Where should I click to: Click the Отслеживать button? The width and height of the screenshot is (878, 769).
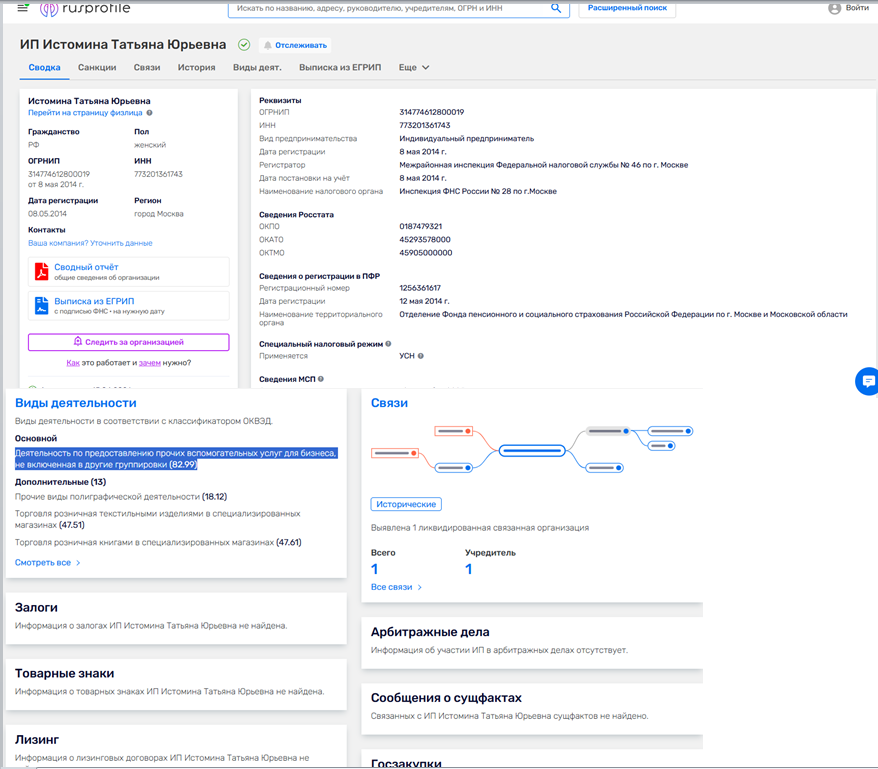click(295, 45)
